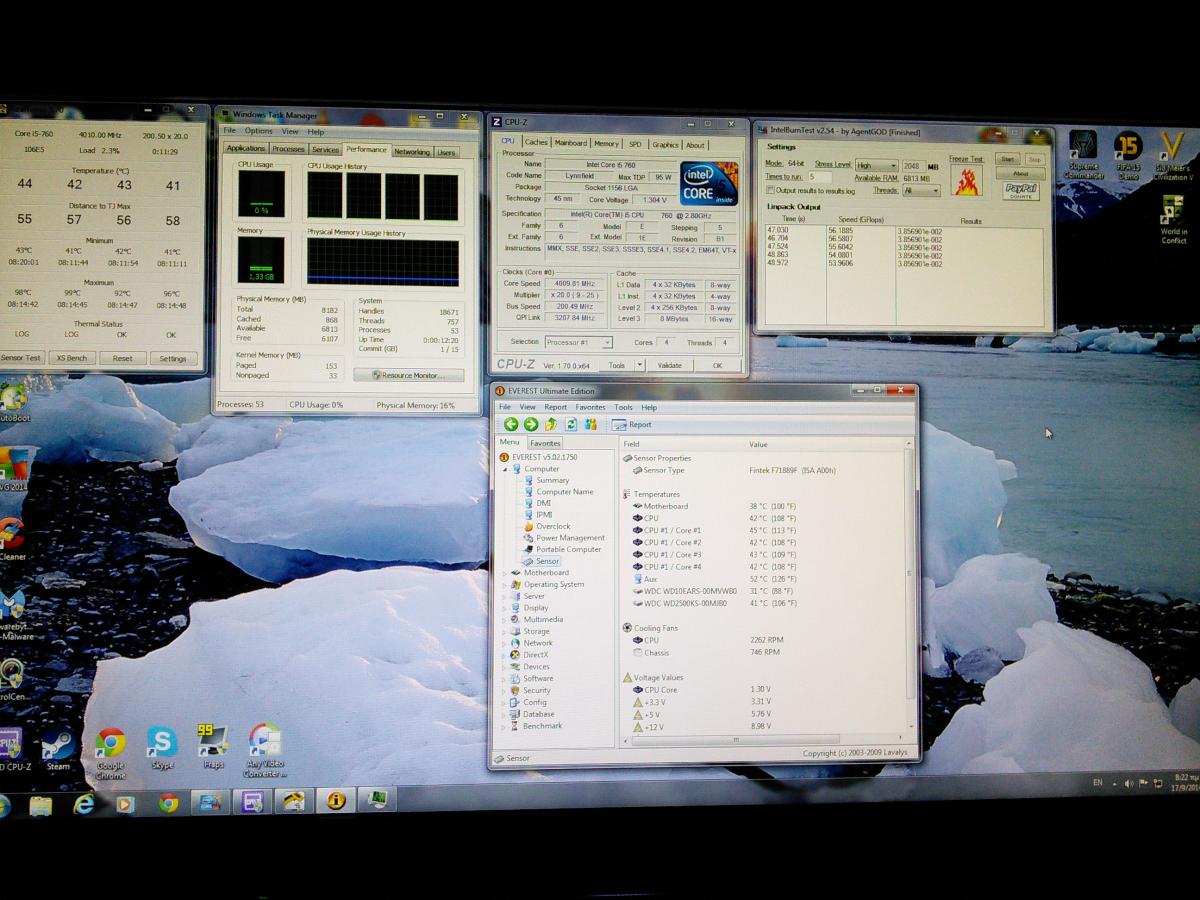
Task: Open the Networking tab in Task Manager
Action: tap(411, 152)
